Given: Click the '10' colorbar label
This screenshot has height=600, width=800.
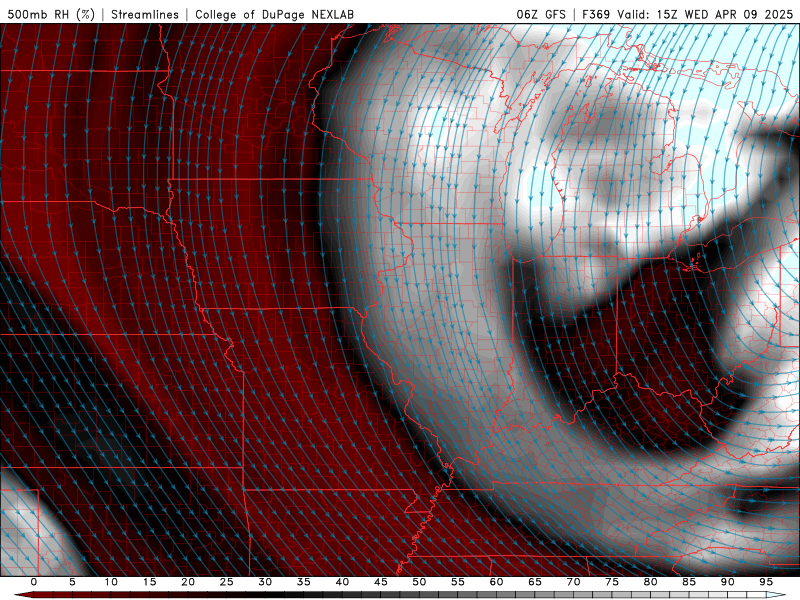Looking at the screenshot, I should point(111,582).
